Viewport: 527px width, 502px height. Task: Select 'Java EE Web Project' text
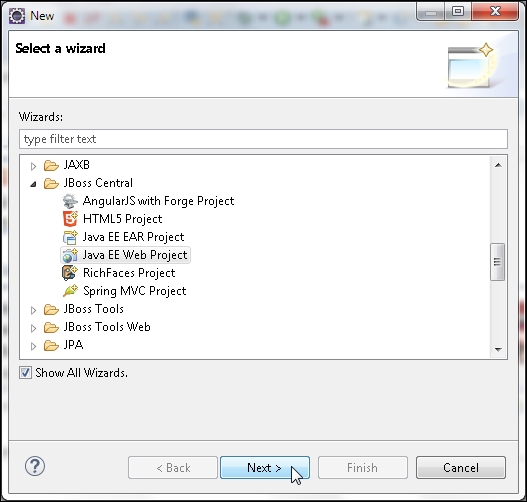[x=135, y=255]
